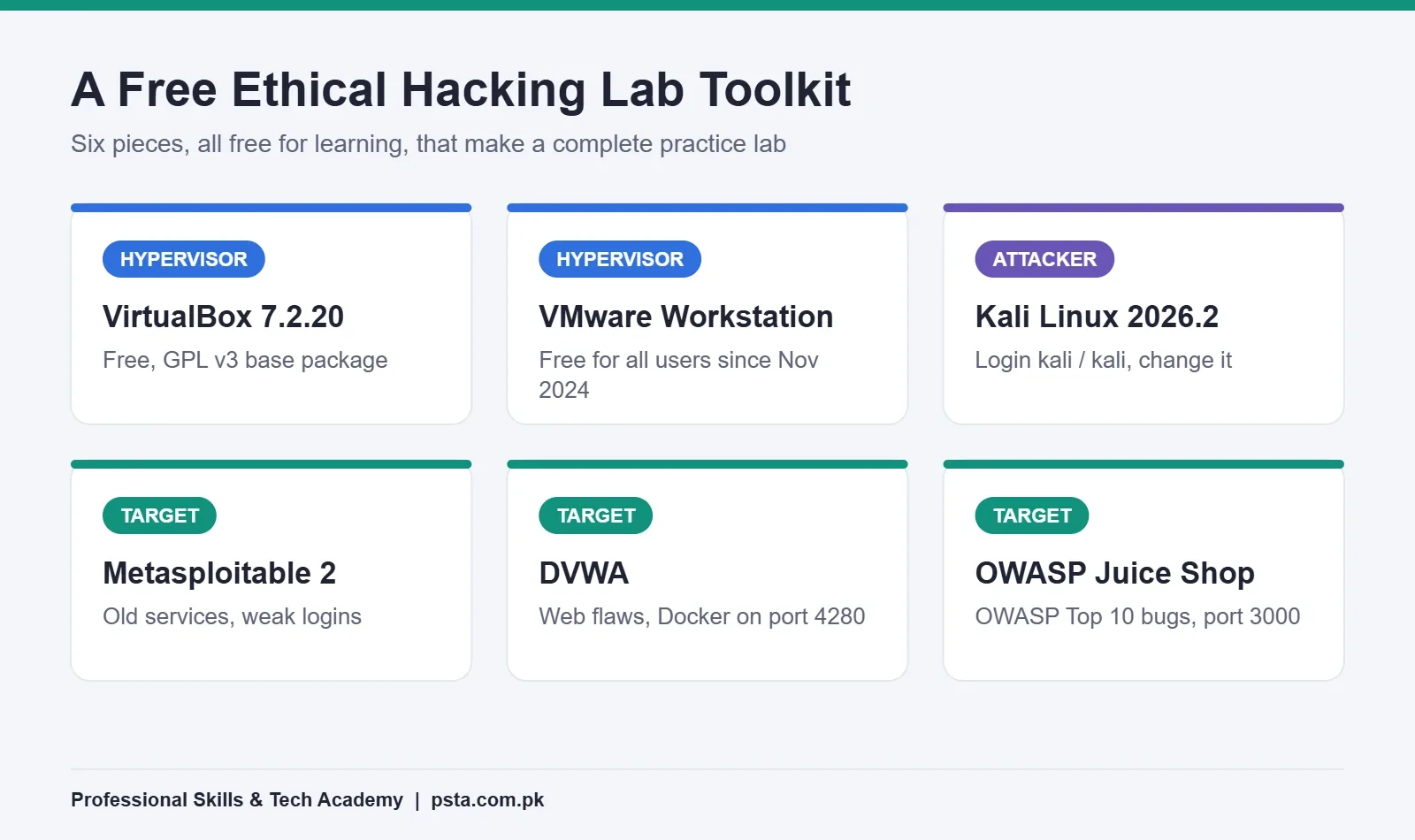1415x840 pixels.
Task: Click the TARGET badge on Juice Shop card
Action: pyautogui.click(x=1032, y=515)
